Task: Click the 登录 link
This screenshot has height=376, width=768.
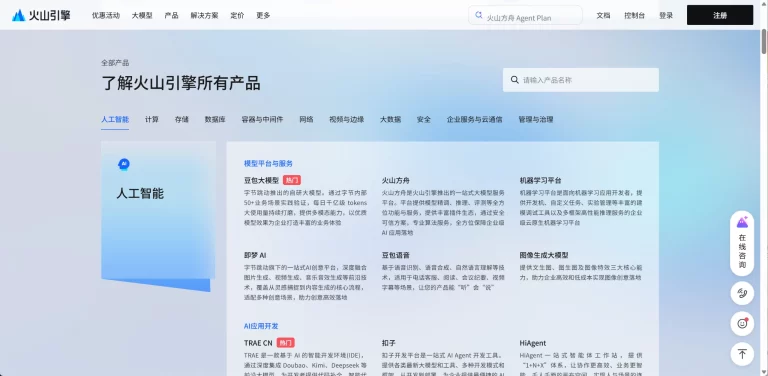Action: (x=666, y=15)
